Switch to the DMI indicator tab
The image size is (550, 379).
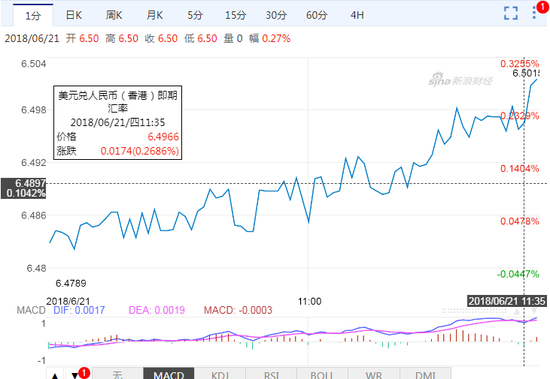click(425, 374)
